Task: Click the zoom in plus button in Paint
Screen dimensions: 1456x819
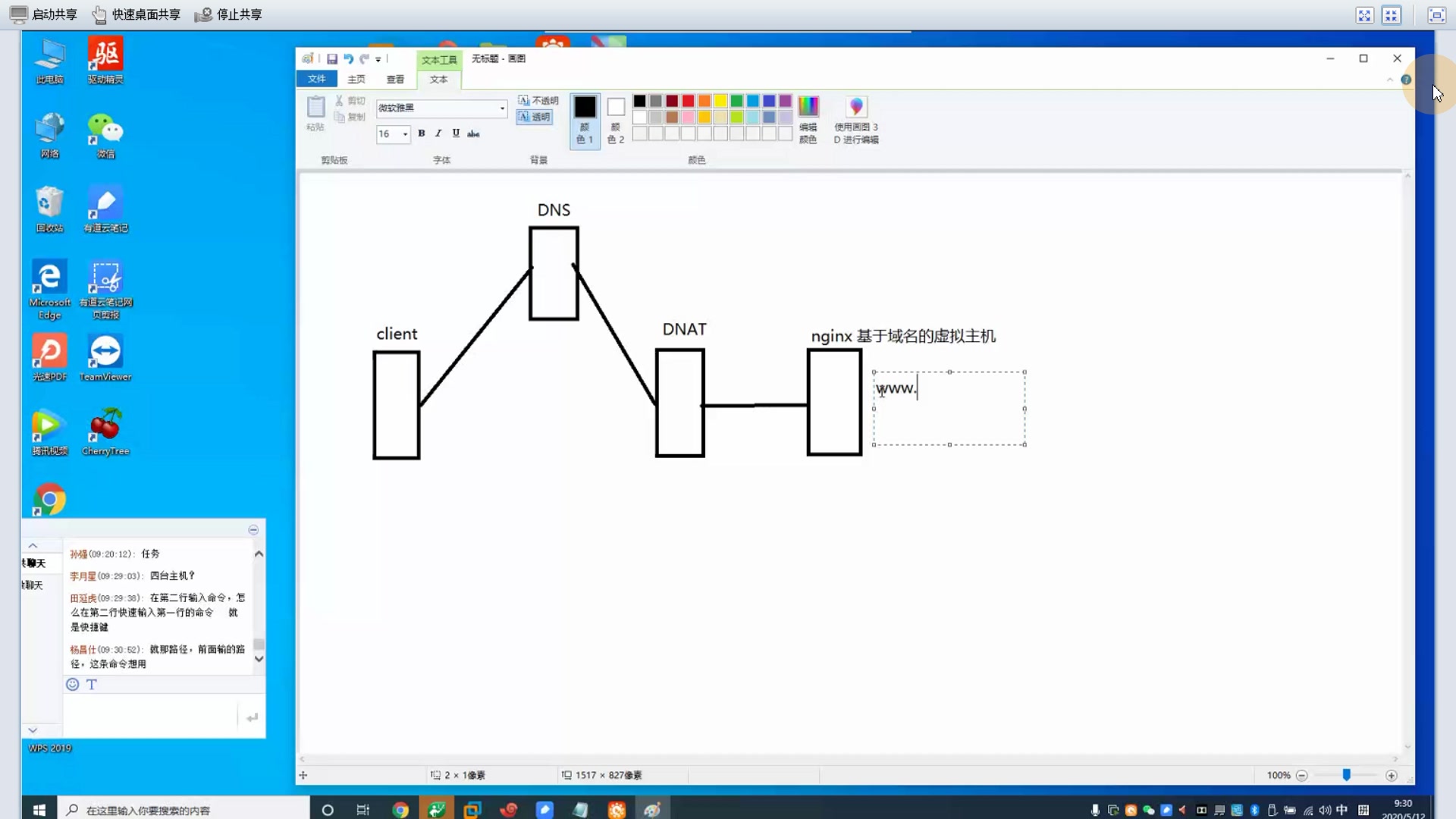Action: point(1392,775)
